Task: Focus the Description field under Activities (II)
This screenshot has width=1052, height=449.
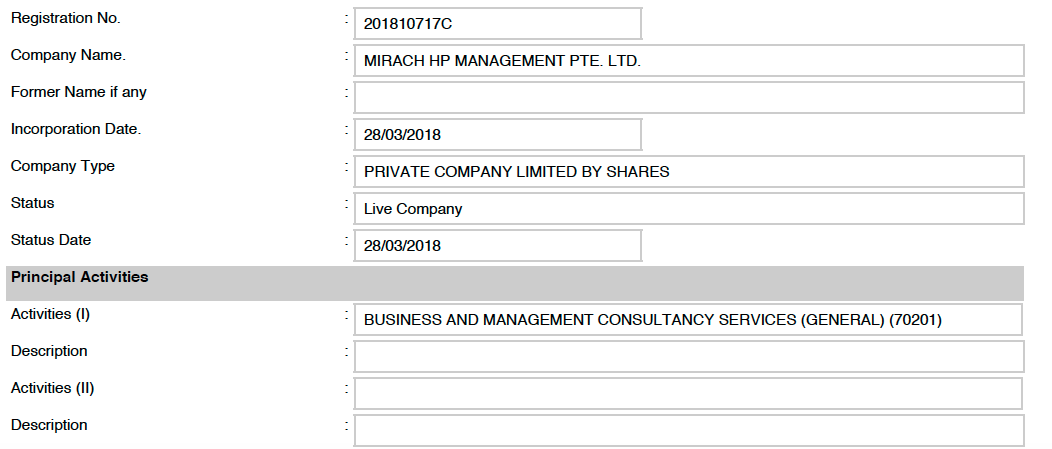Action: point(688,430)
